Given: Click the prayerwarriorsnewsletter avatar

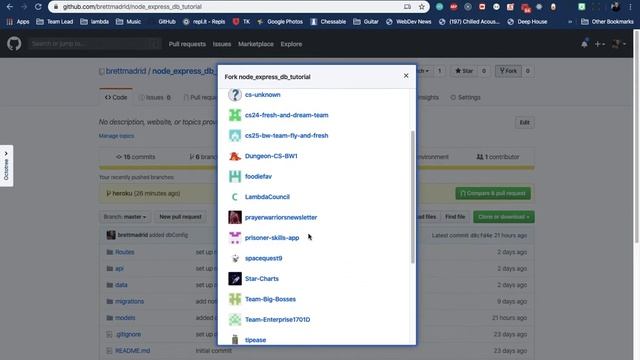Looking at the screenshot, I should click(235, 217).
